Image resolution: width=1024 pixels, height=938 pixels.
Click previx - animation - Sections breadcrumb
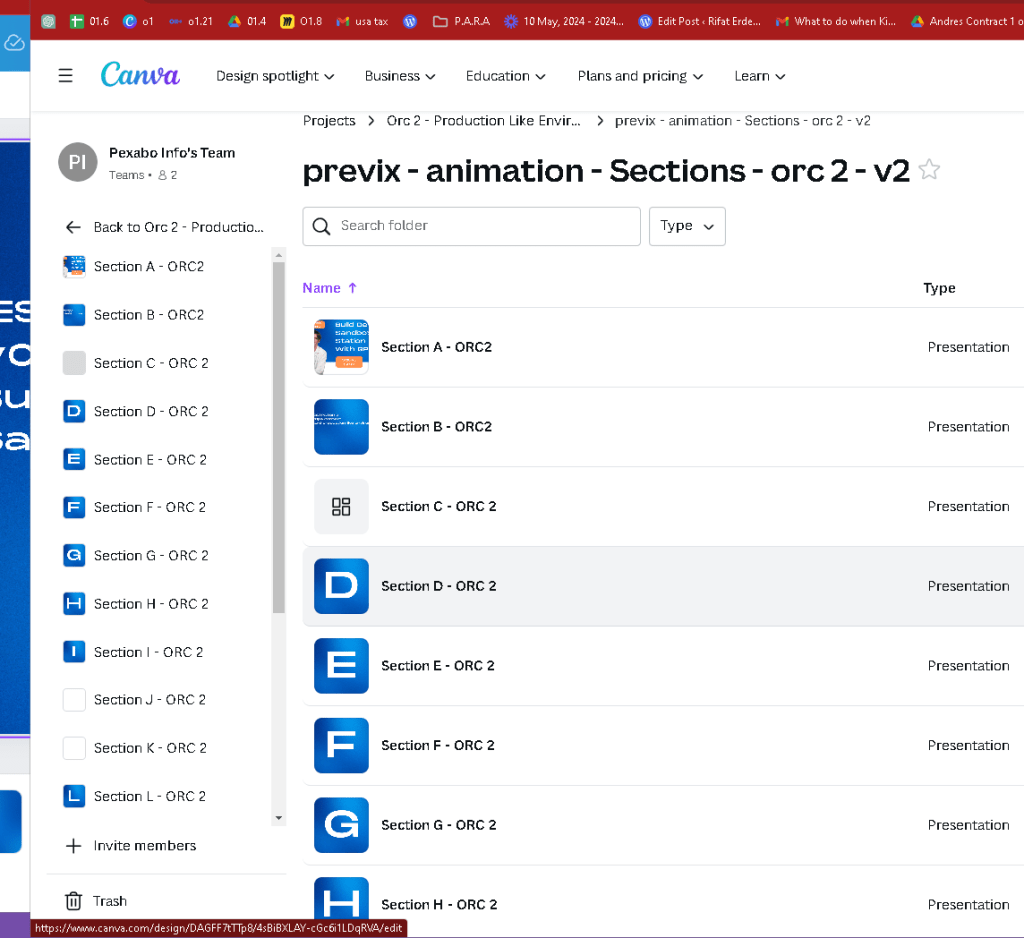(743, 121)
